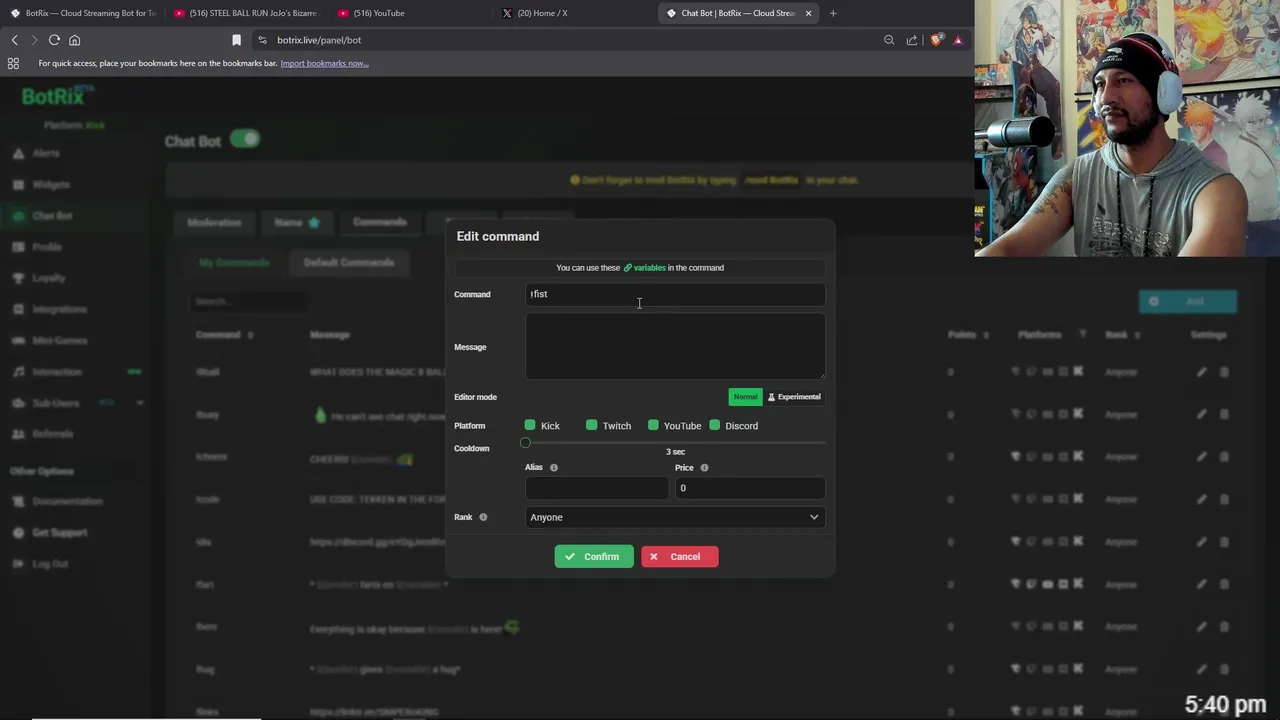Open a new browser tab with plus

click(x=833, y=13)
